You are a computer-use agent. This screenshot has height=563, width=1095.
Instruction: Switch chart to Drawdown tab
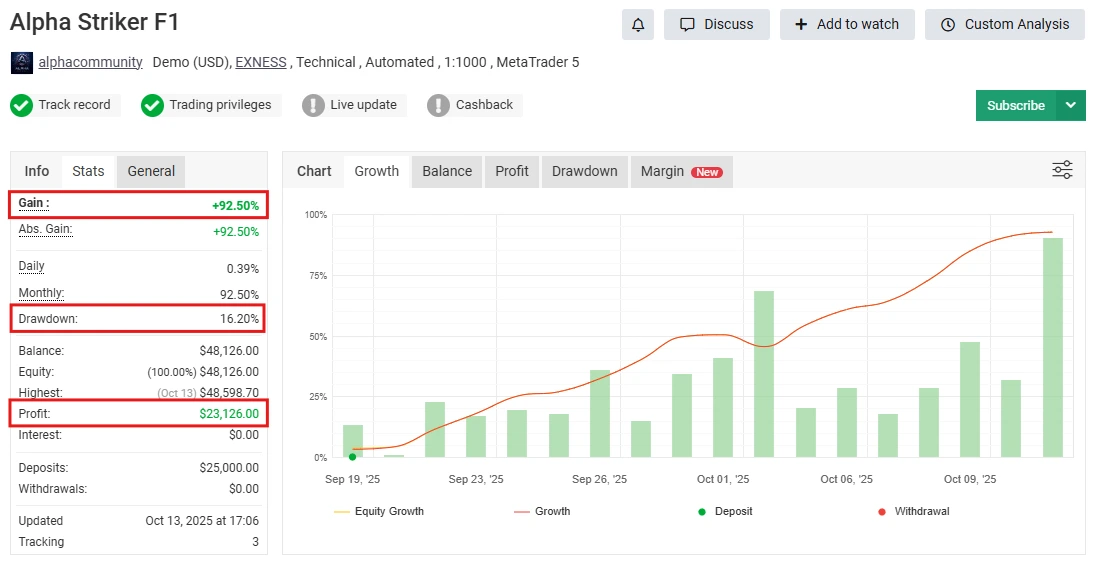pyautogui.click(x=584, y=171)
